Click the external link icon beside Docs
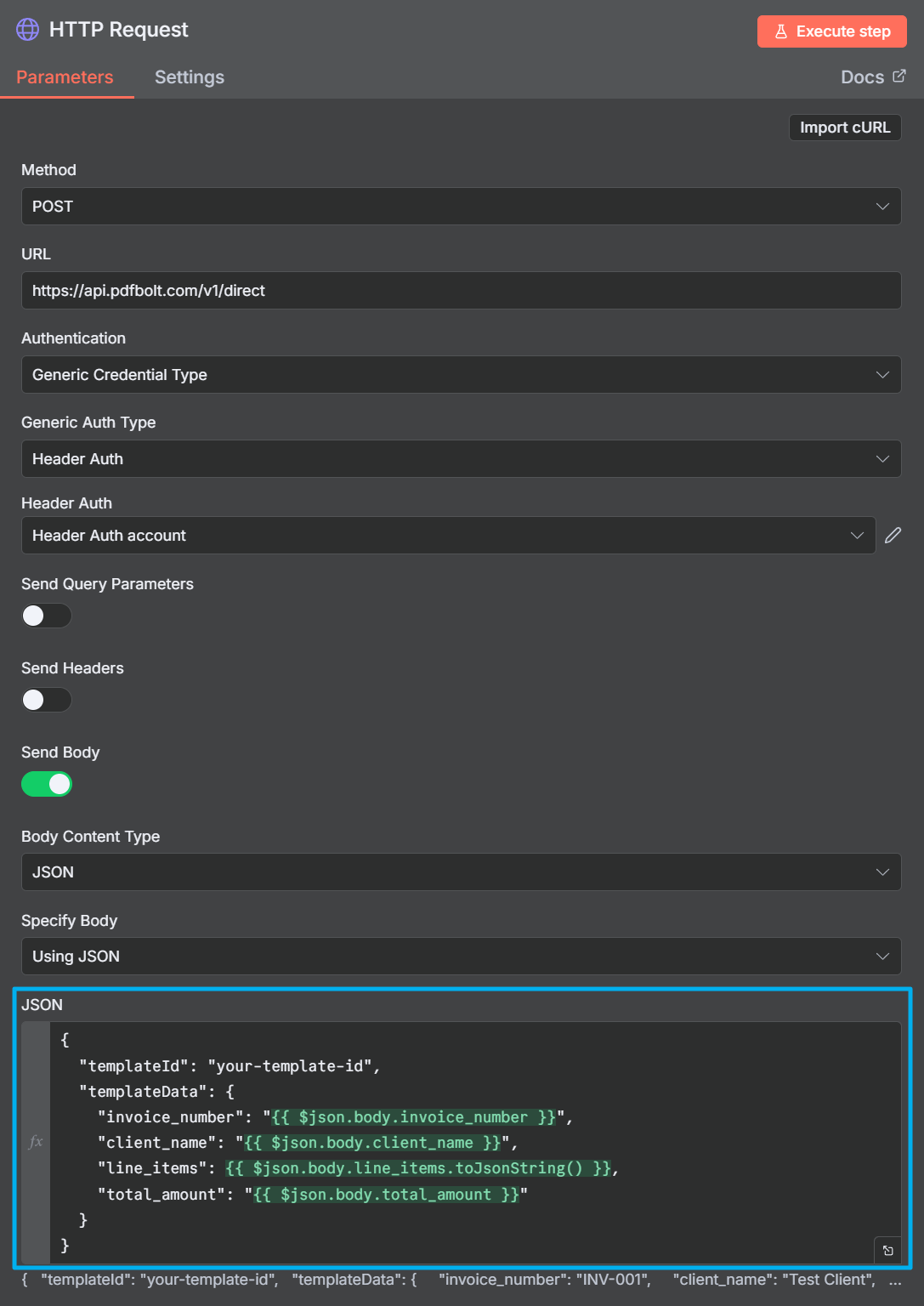Image resolution: width=924 pixels, height=1306 pixels. tap(899, 76)
